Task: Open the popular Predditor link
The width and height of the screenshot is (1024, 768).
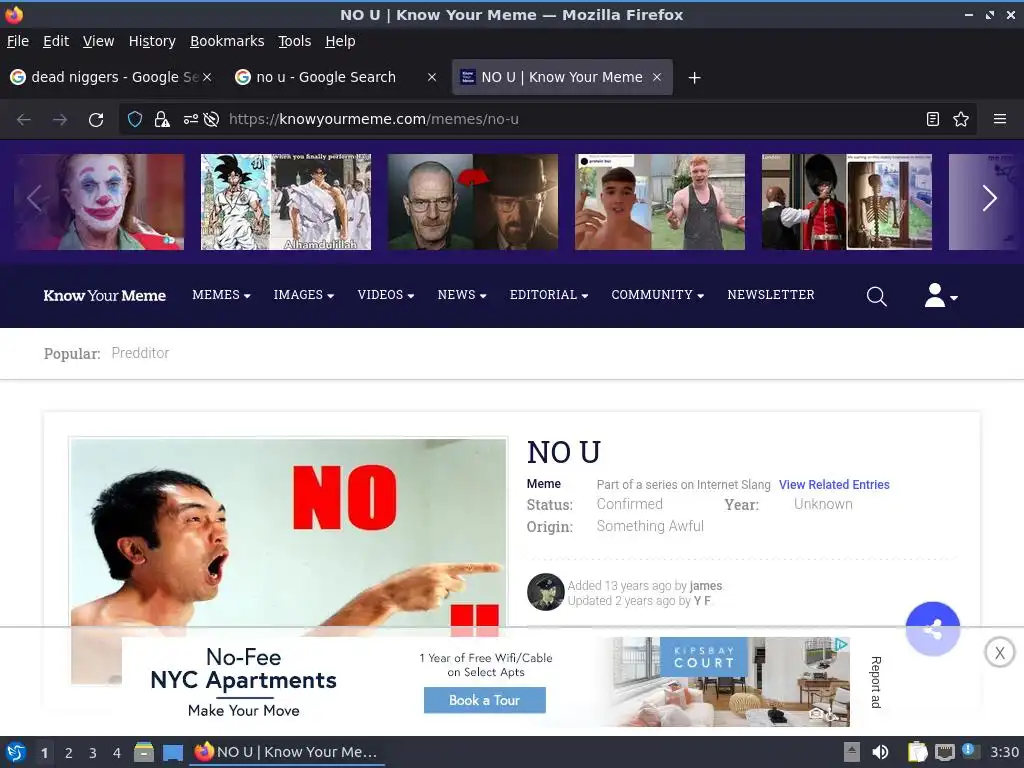Action: [140, 353]
